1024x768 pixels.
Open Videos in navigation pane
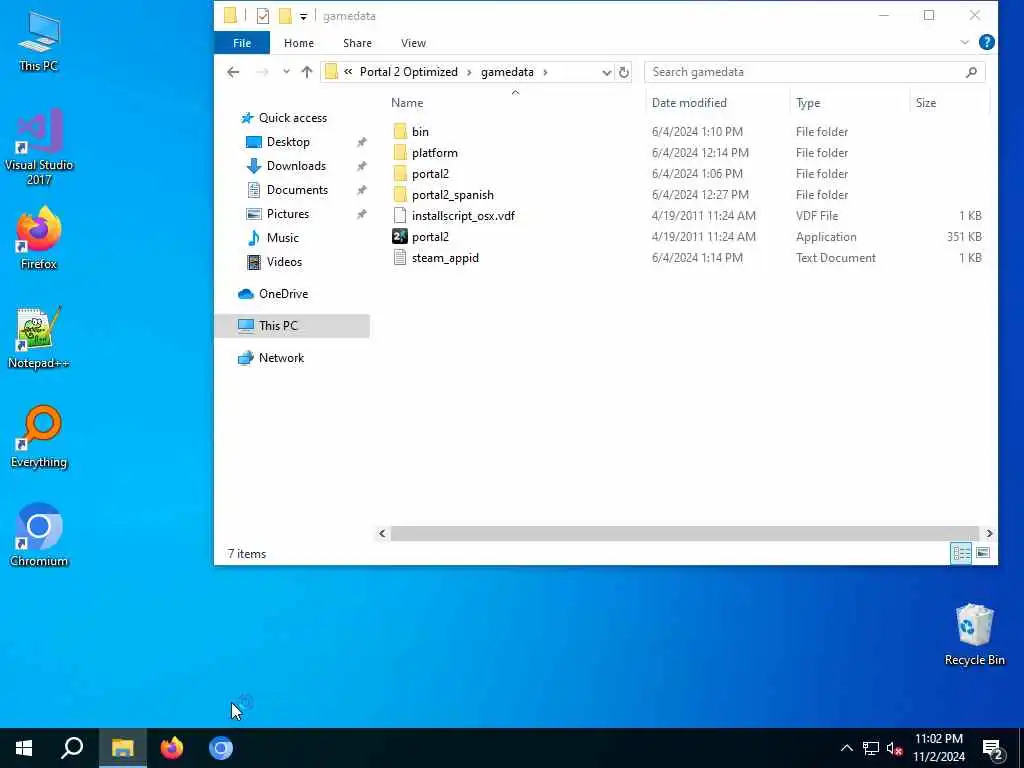[284, 262]
